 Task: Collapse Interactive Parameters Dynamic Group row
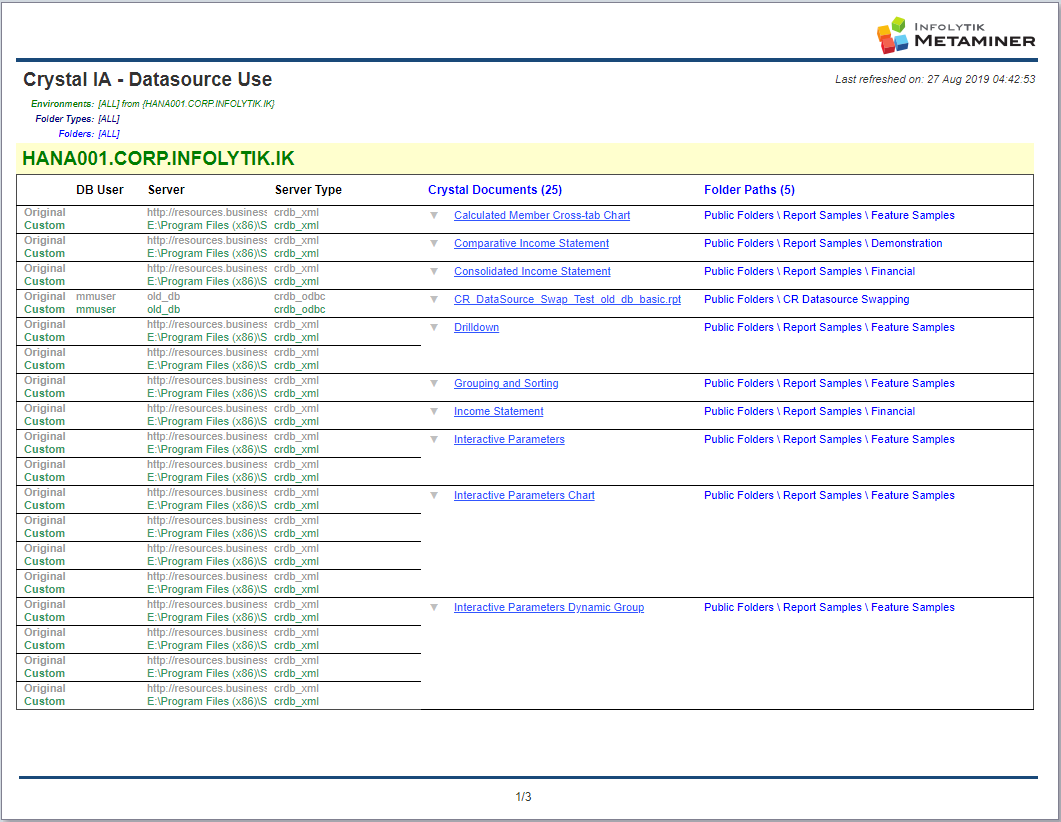pyautogui.click(x=434, y=608)
